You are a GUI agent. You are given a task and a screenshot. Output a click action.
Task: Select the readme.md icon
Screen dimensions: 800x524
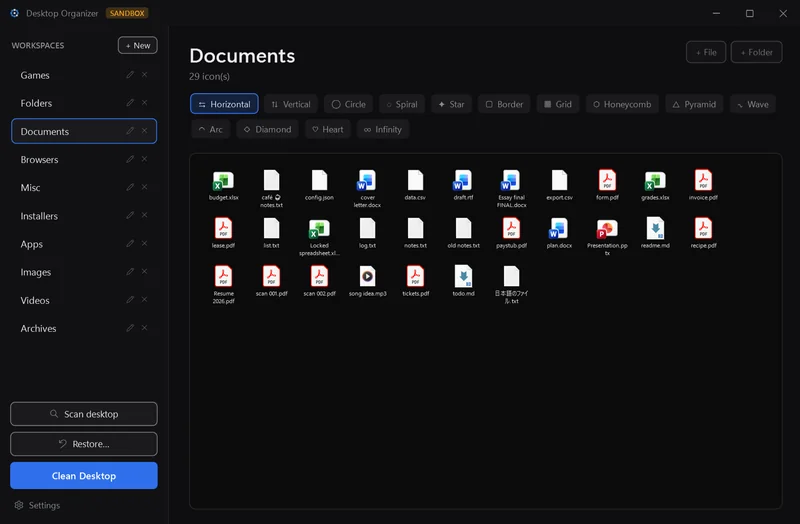pos(655,229)
